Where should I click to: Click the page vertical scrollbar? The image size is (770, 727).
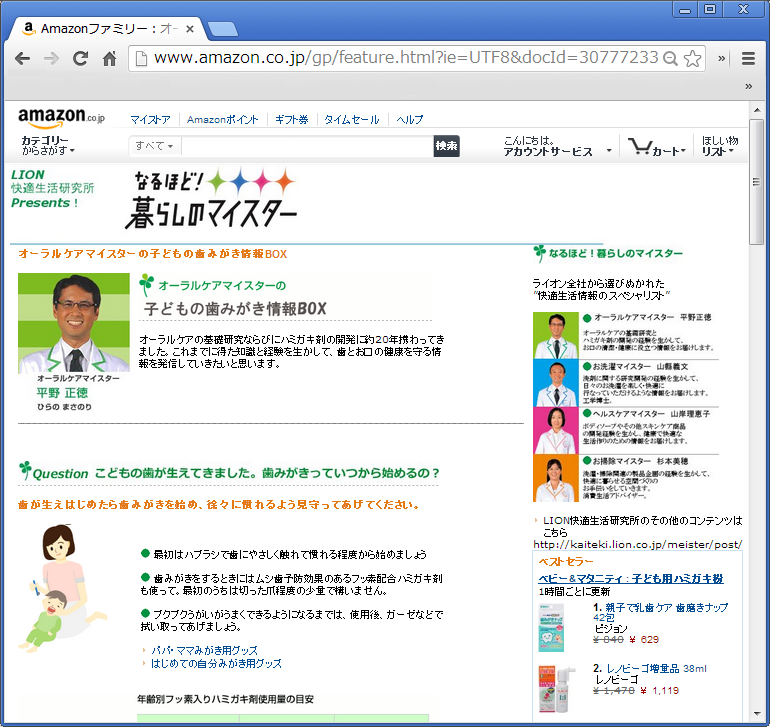tap(758, 400)
